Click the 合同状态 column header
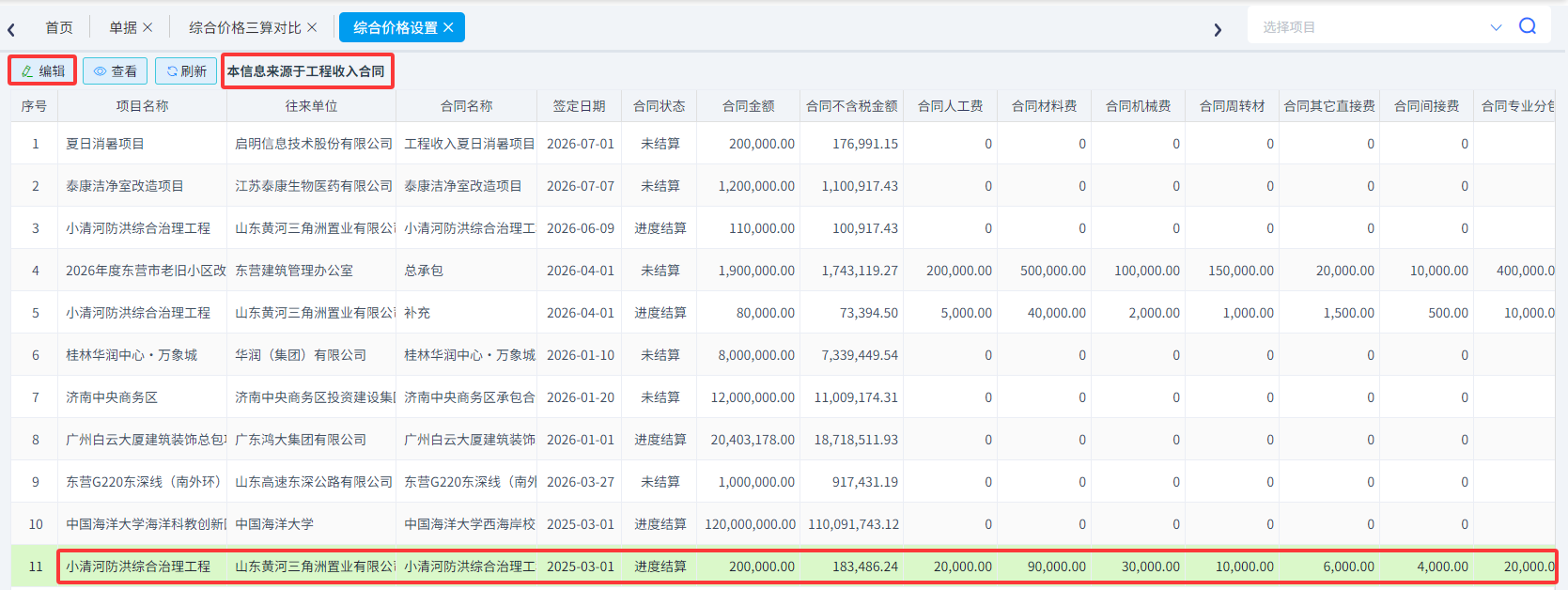Screen dimensions: 1568x590 point(659,106)
